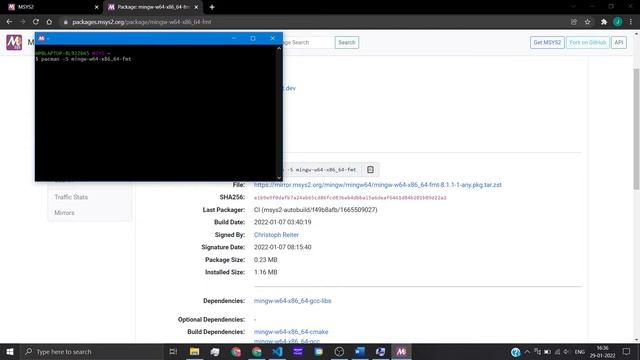Open the notification center
Image resolution: width=640 pixels, height=360 pixels.
tap(626, 351)
